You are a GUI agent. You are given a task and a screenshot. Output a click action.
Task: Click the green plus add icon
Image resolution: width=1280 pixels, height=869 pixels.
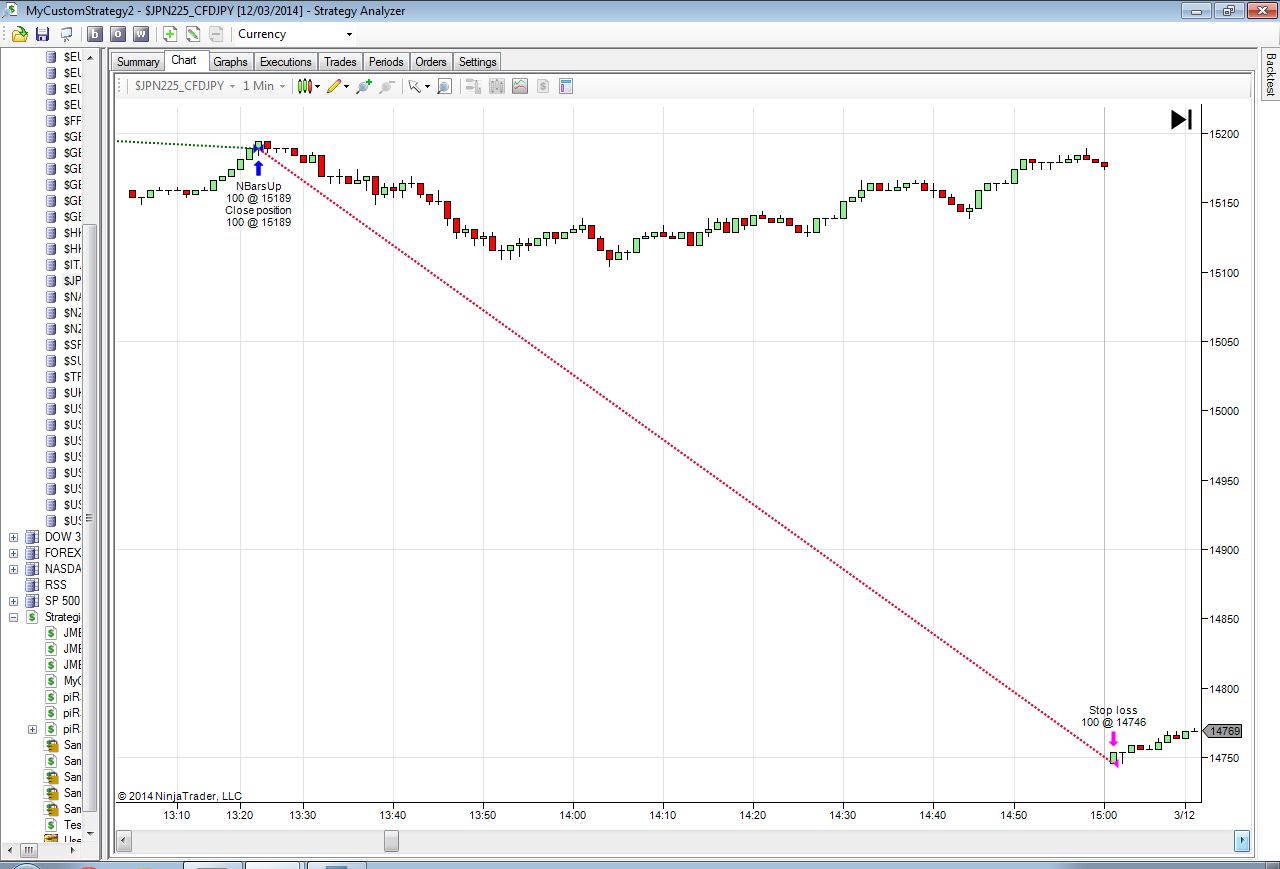[170, 34]
